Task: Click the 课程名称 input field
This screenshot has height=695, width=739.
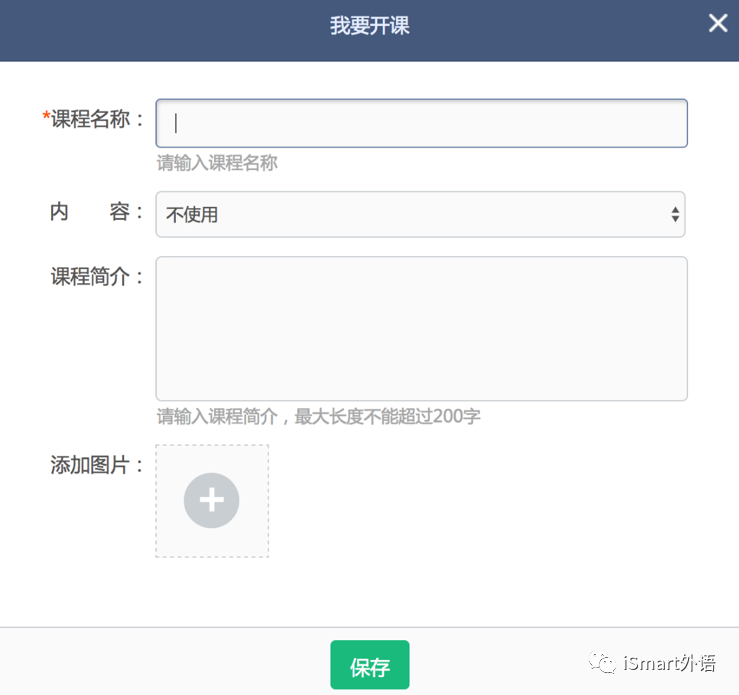Action: point(421,123)
